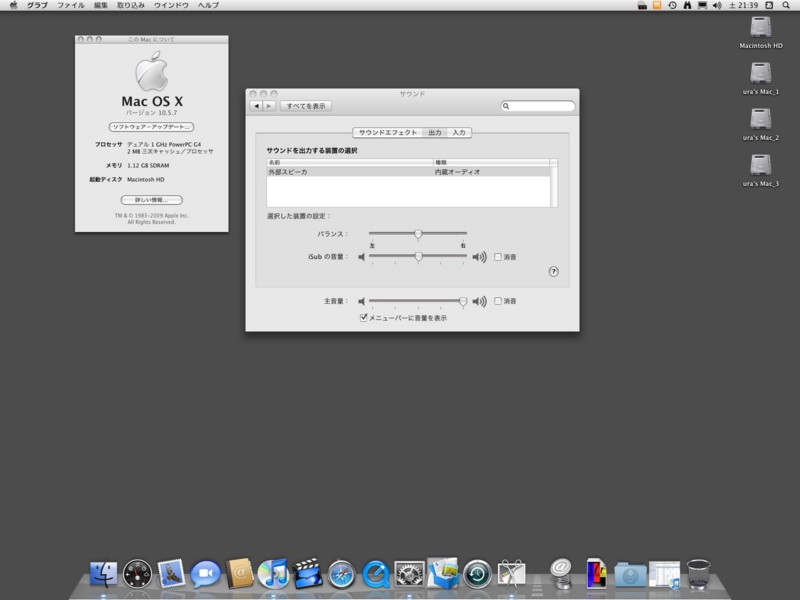Open Time Machine from the Dock

[477, 574]
